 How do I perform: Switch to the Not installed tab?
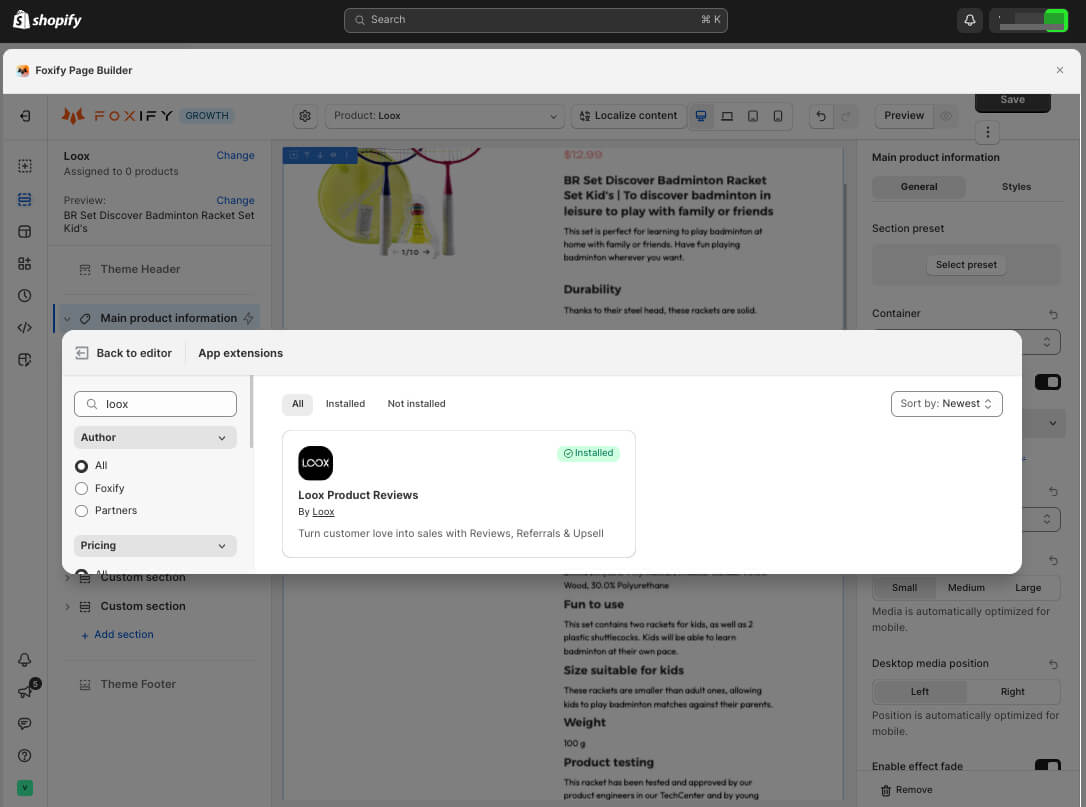(x=416, y=404)
